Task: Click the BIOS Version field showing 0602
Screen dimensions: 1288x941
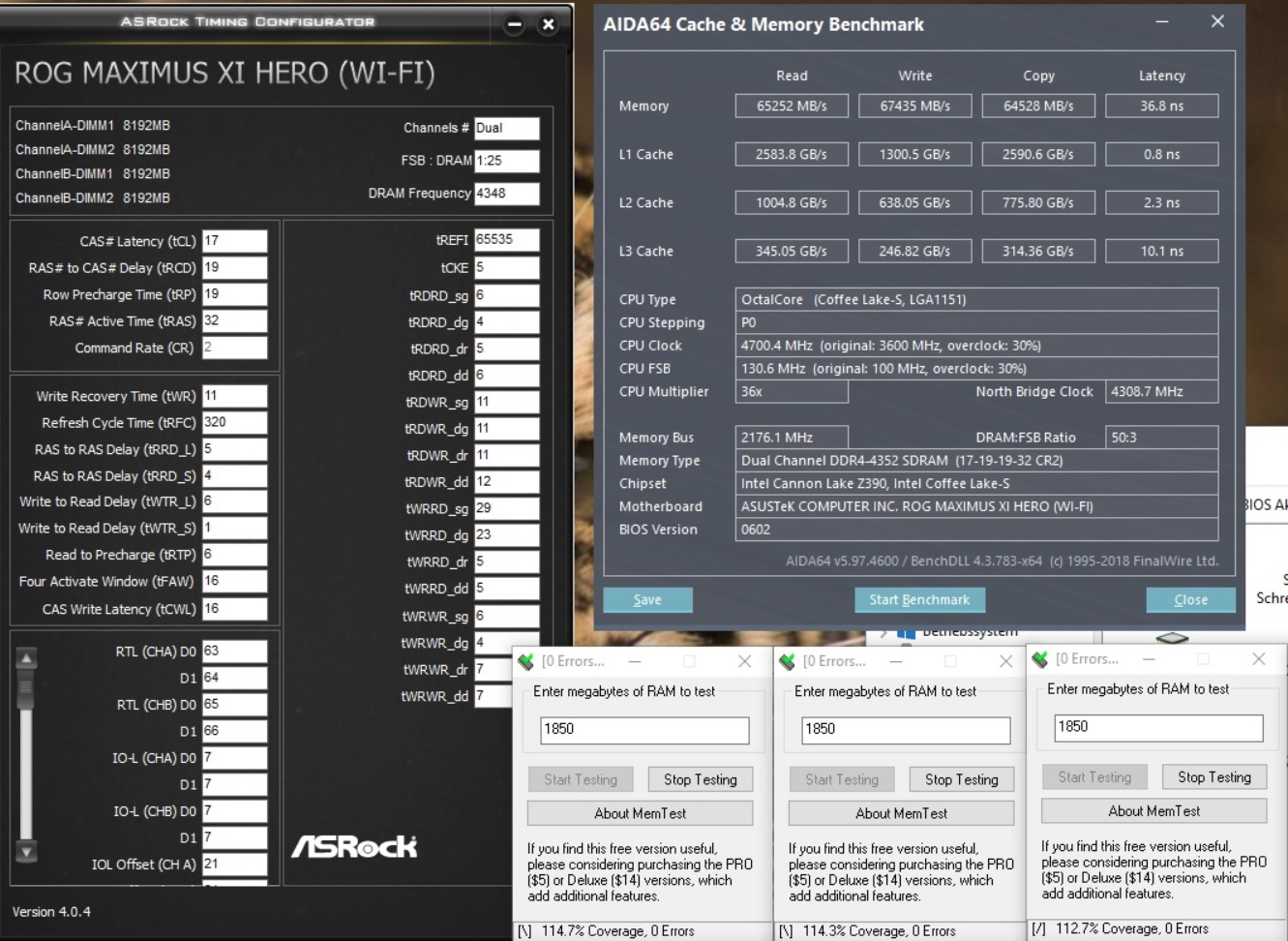Action: click(x=976, y=530)
